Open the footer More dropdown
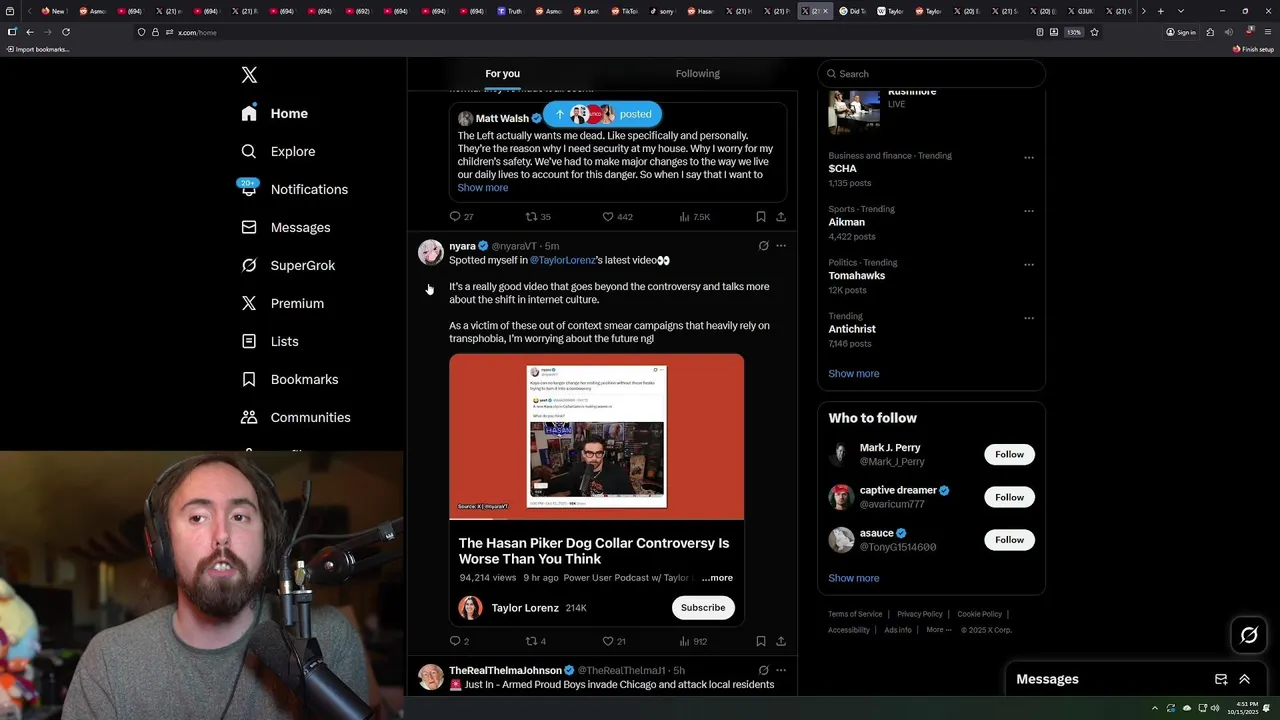1280x720 pixels. (x=939, y=629)
